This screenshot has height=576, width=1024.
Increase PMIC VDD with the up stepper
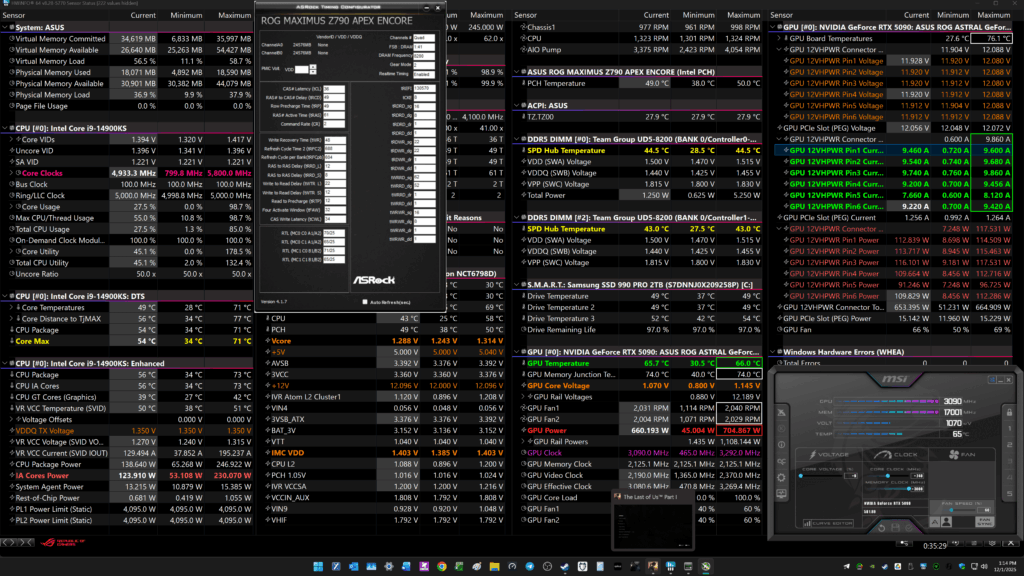pyautogui.click(x=313, y=67)
